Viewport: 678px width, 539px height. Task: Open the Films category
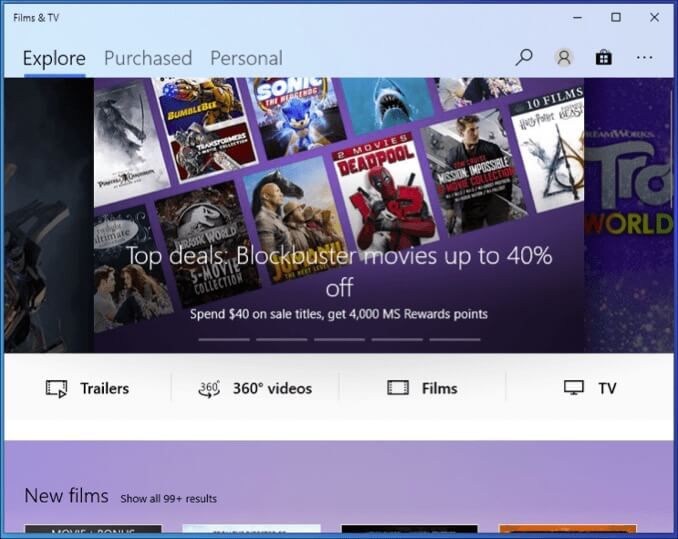422,388
